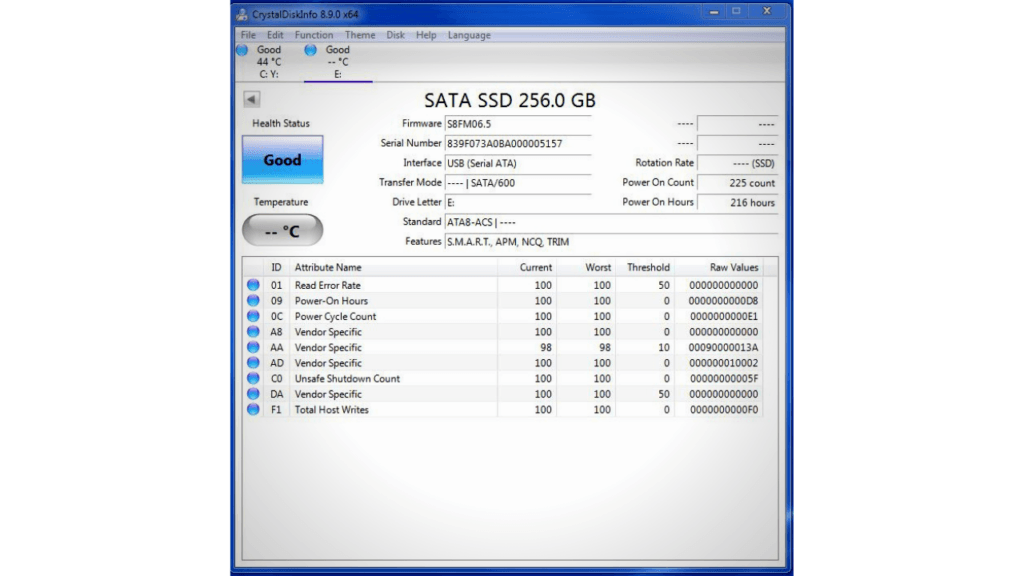Viewport: 1024px width, 576px height.
Task: Click the Rotation Rate value field
Action: [x=737, y=163]
